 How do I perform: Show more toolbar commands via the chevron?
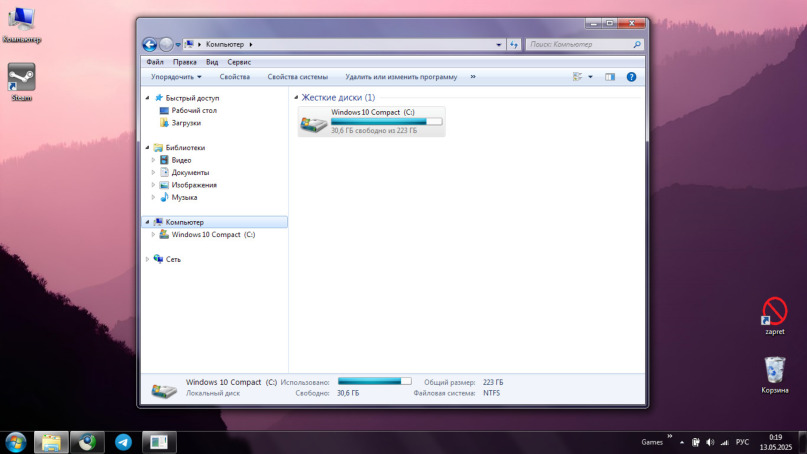473,77
